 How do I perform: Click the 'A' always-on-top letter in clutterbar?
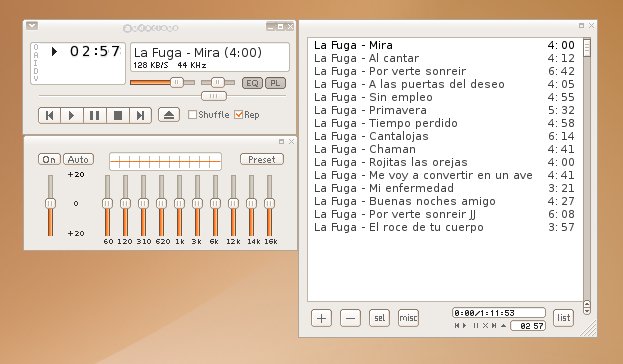point(36,55)
